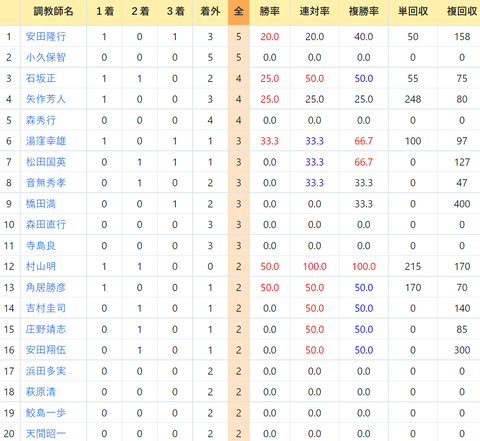Open trainer 角居勝彦 link

(x=46, y=287)
